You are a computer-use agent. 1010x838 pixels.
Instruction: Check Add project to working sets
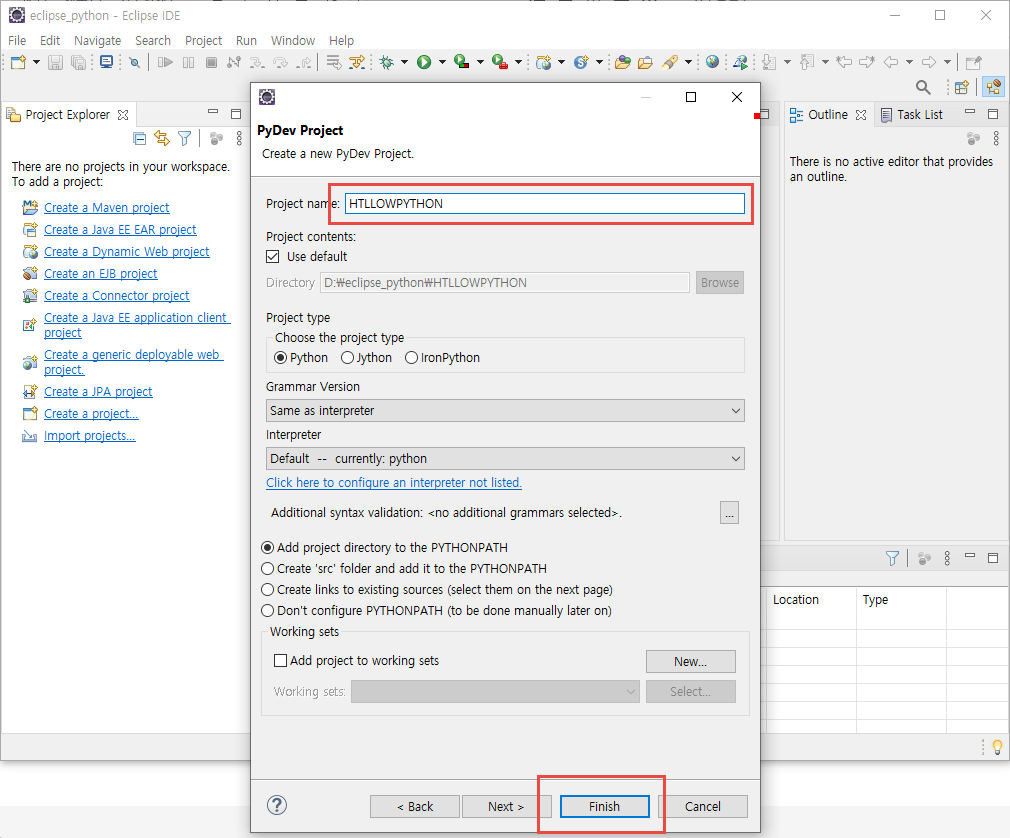(x=280, y=660)
